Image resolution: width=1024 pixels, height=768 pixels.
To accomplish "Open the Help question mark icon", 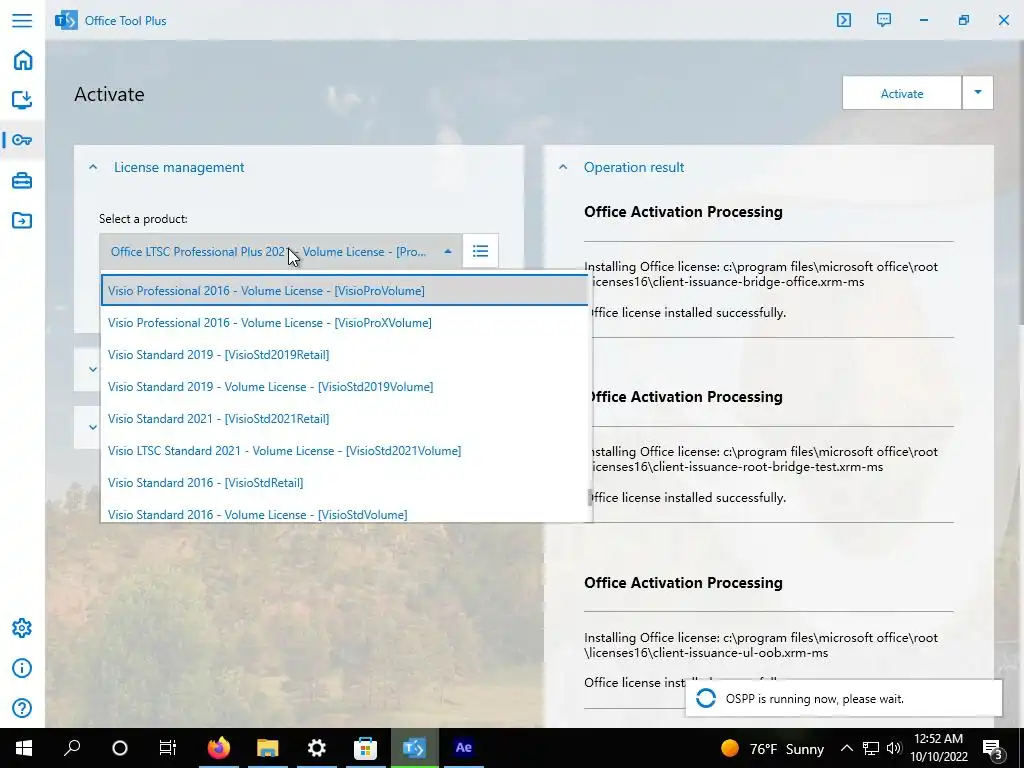I will (x=22, y=708).
